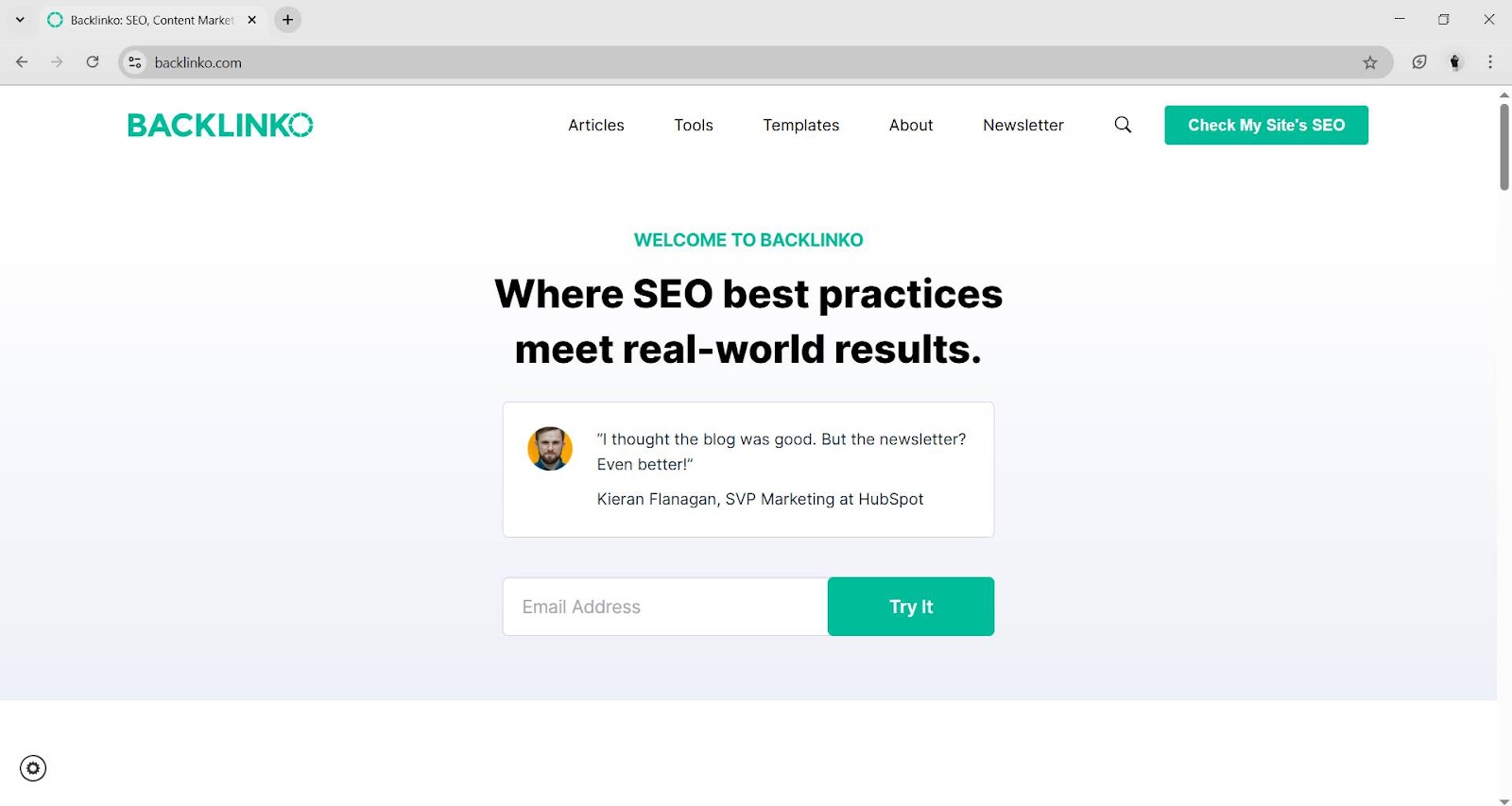
Task: Click the settings gear in the bottom corner
Action: 33,768
